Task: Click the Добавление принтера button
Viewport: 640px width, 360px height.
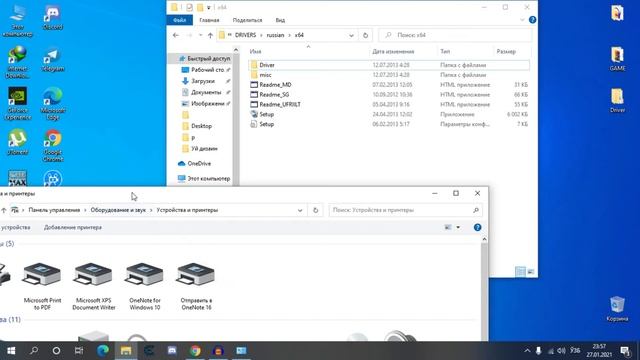Action: (73, 227)
